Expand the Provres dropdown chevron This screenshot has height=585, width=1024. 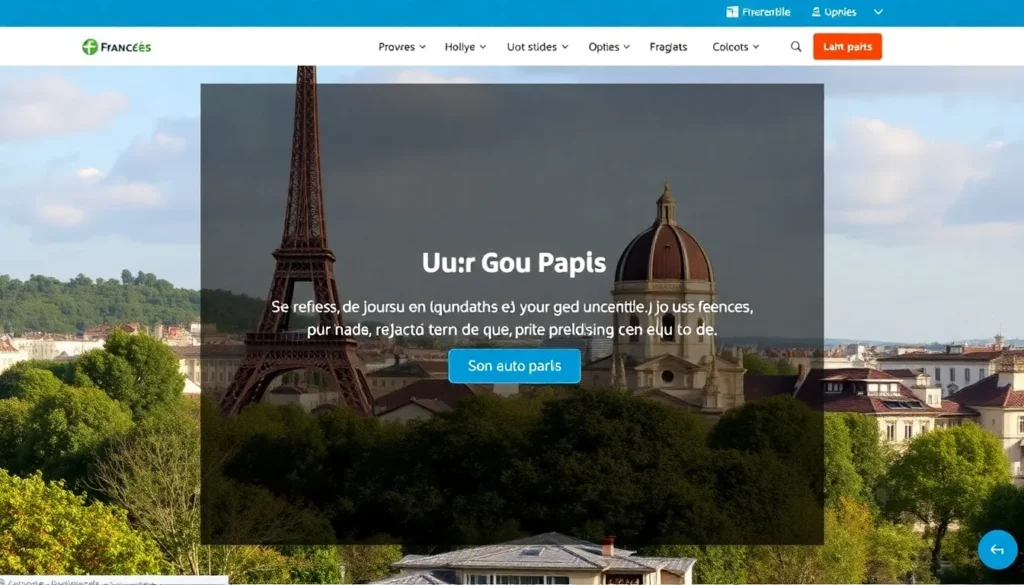(423, 47)
